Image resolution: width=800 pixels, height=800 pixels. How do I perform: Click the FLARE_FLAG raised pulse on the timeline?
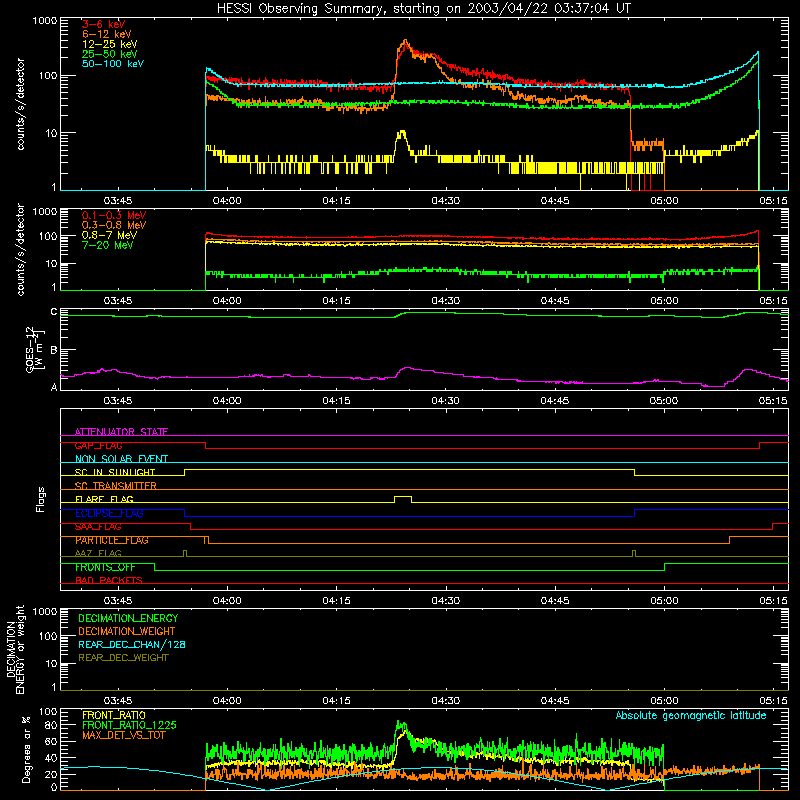point(403,498)
